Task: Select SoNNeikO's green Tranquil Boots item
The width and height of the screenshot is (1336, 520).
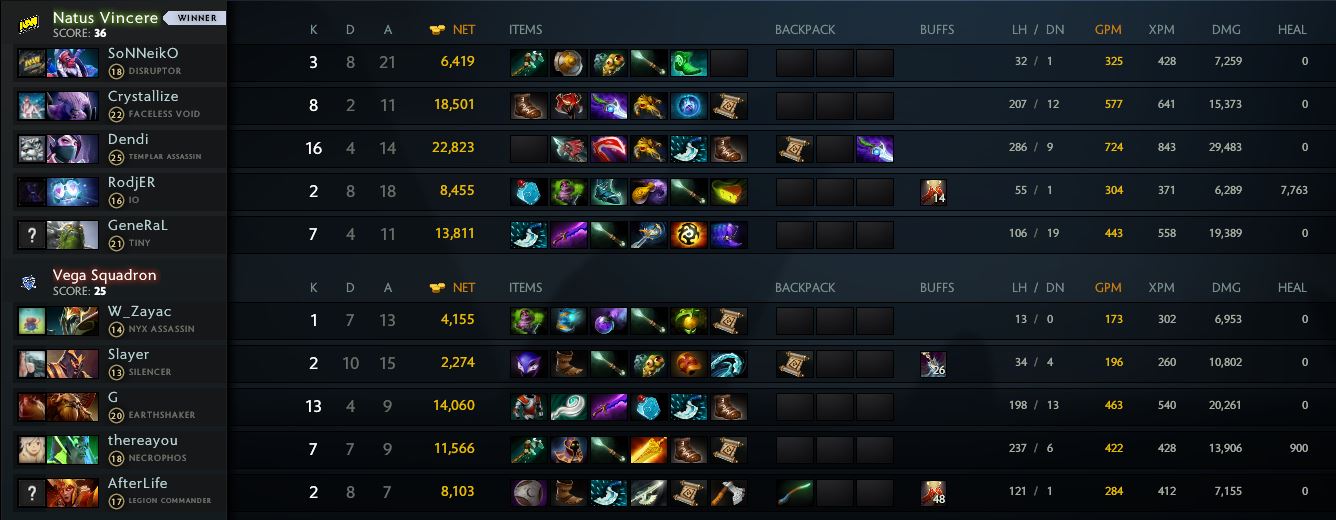Action: click(x=689, y=63)
